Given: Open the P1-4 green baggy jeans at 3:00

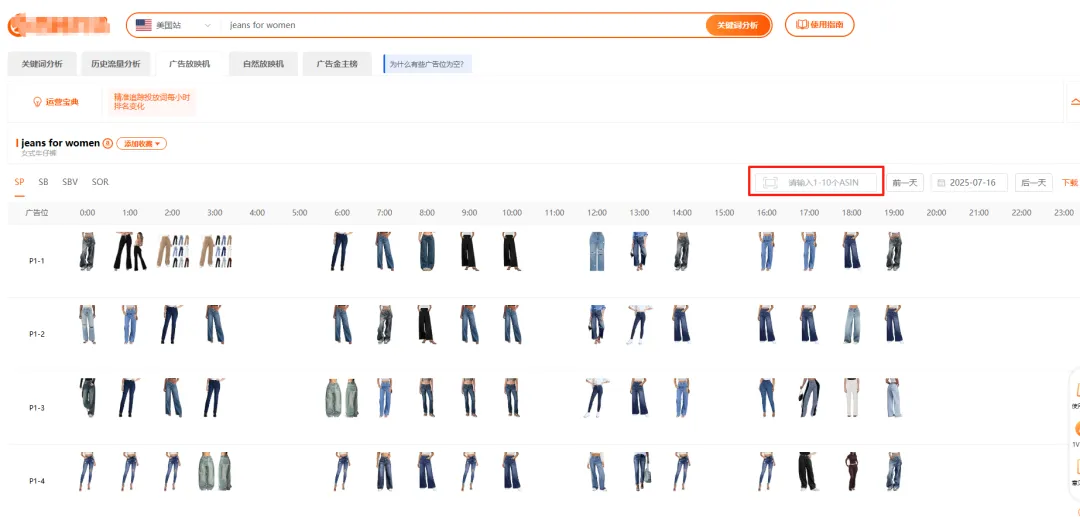Looking at the screenshot, I should pyautogui.click(x=215, y=471).
